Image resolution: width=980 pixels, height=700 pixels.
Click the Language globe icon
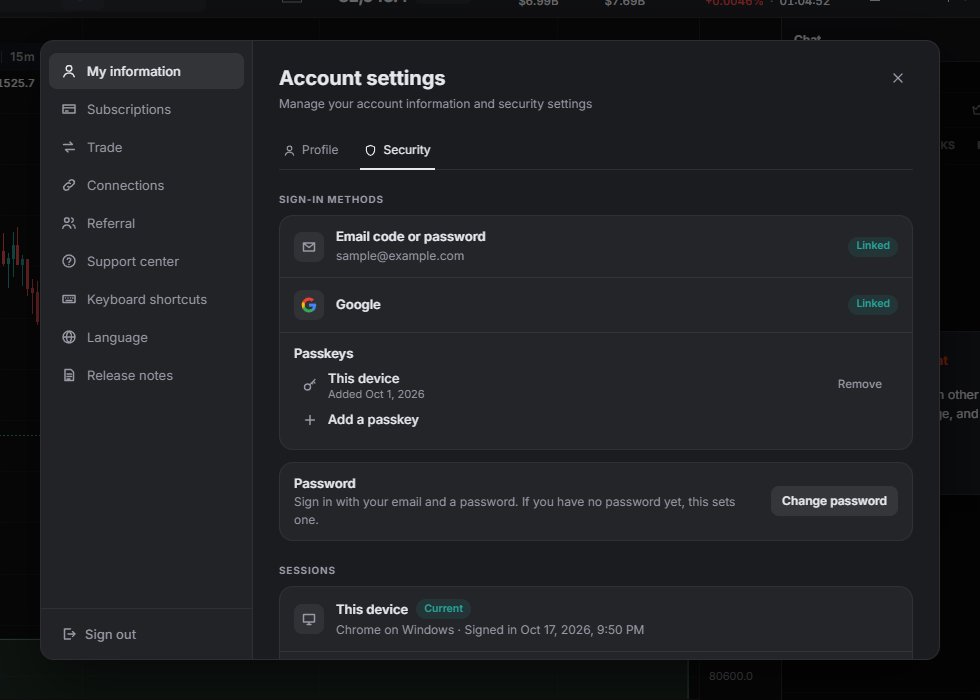pyautogui.click(x=69, y=338)
